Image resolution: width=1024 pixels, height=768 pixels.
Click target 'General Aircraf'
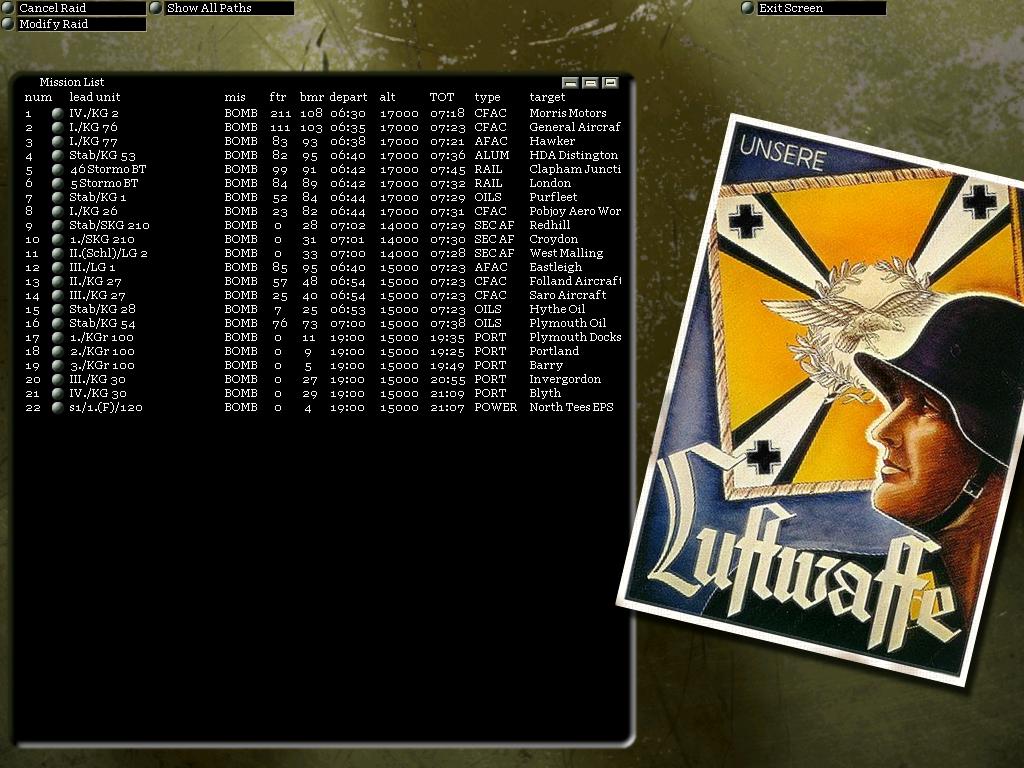click(575, 127)
